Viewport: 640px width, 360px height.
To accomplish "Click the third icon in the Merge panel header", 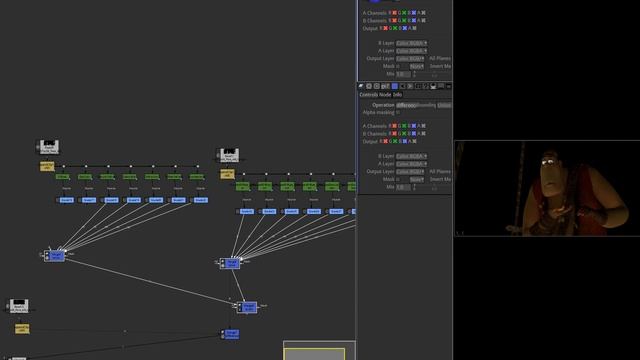I will (x=376, y=86).
